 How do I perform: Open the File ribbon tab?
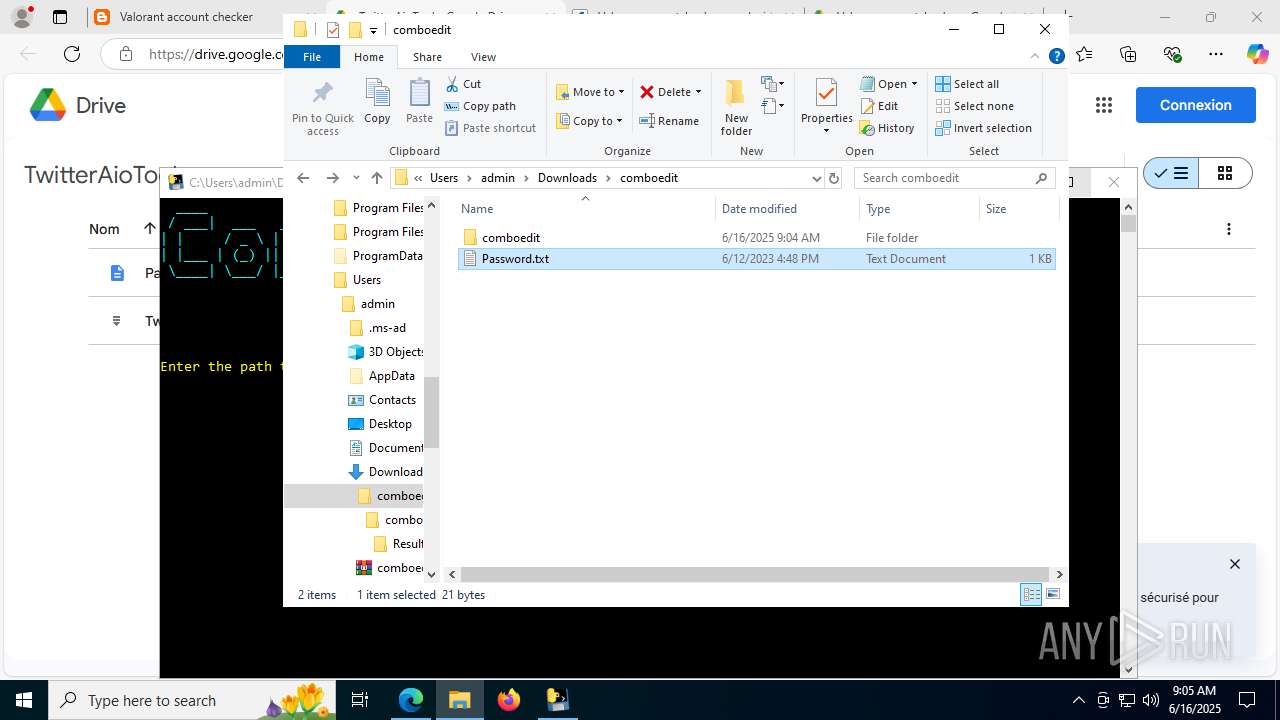(312, 57)
